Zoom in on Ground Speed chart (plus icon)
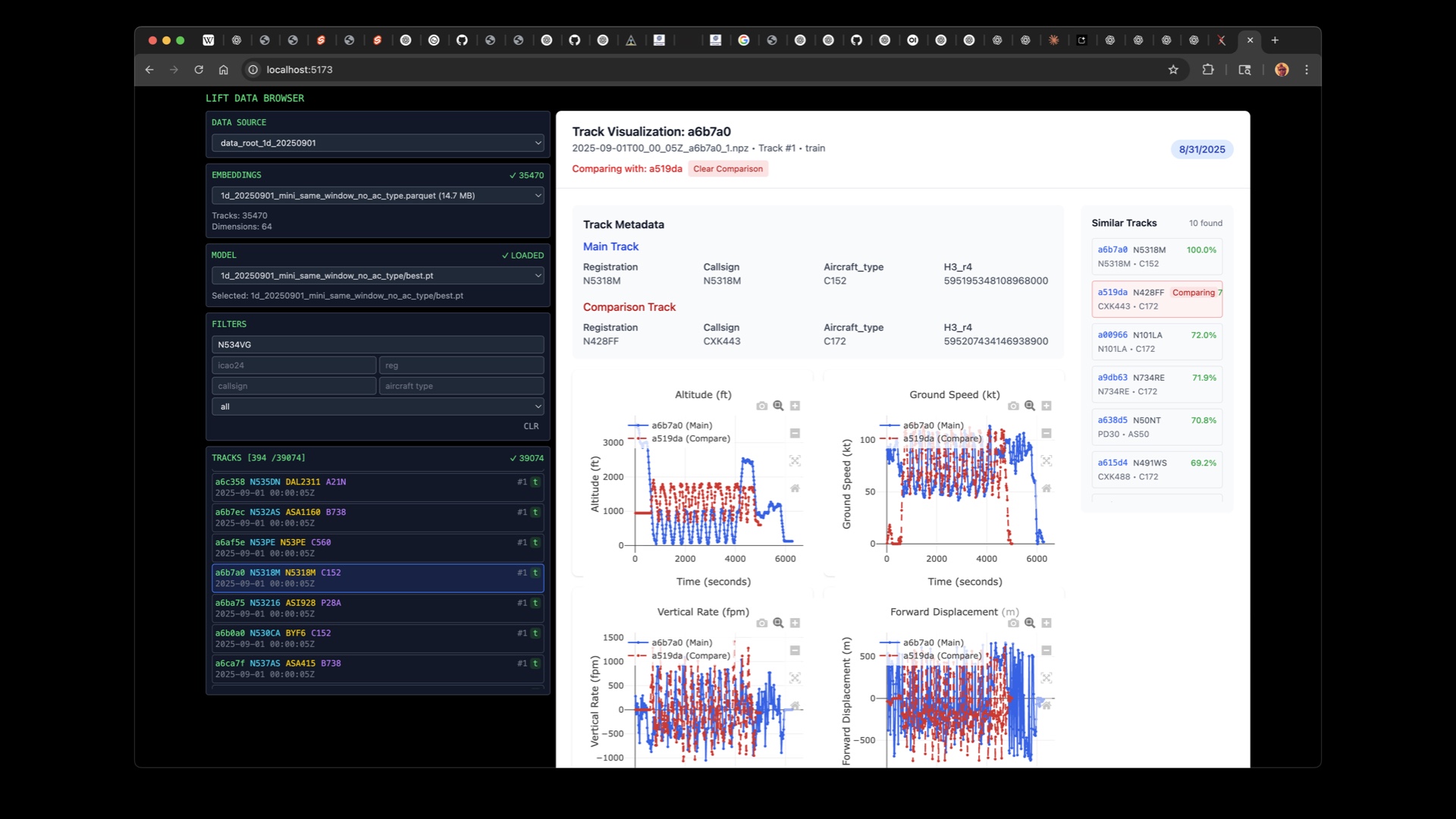The width and height of the screenshot is (1456, 819). coord(1046,406)
